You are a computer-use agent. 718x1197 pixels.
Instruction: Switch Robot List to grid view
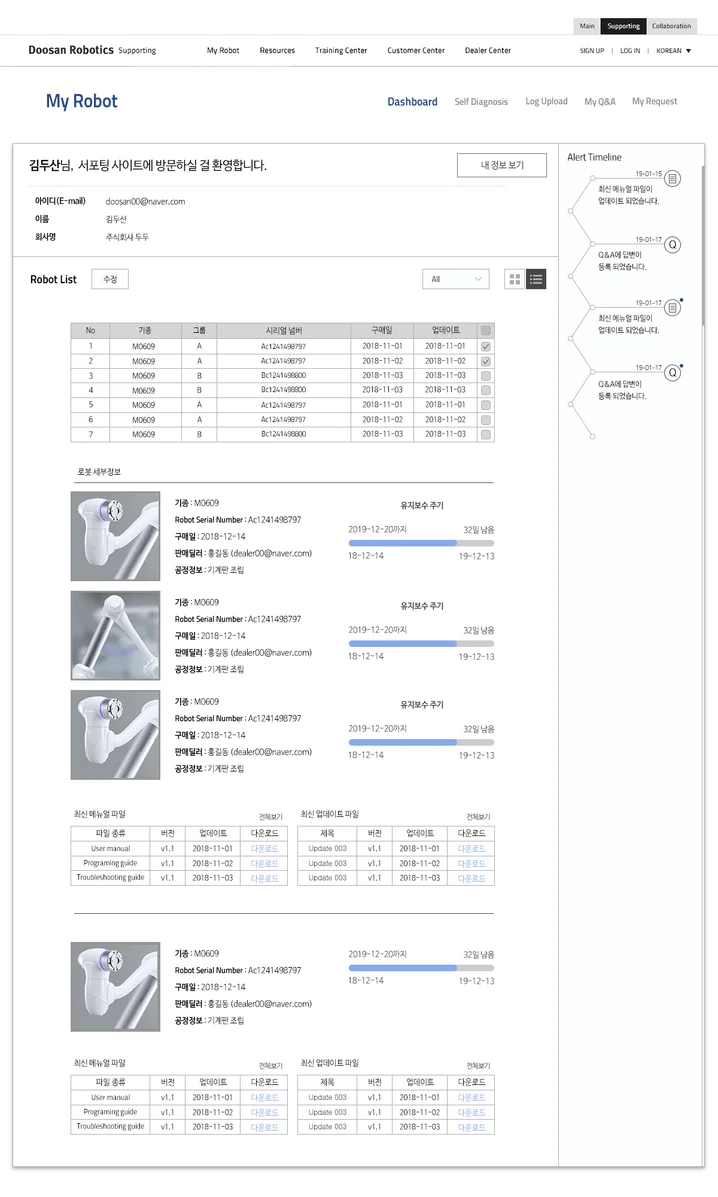click(x=515, y=280)
